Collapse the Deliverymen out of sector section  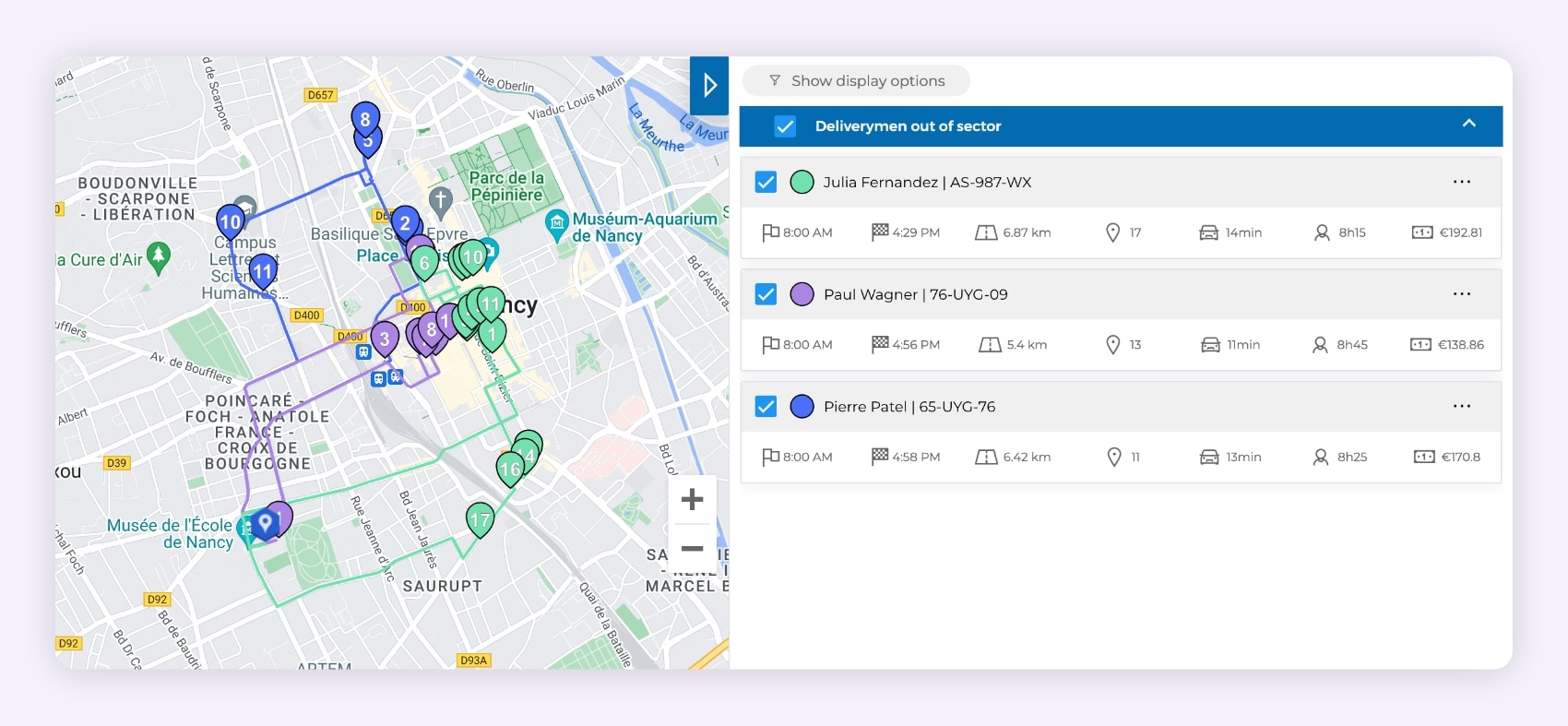(1468, 124)
